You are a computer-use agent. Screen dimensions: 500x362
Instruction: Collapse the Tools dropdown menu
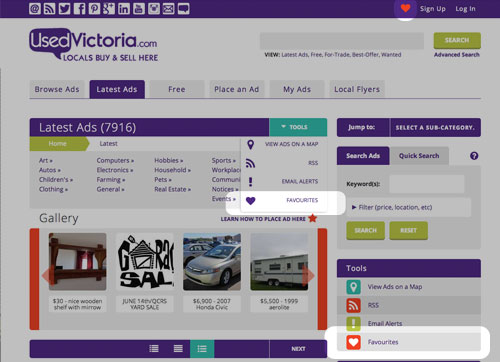tap(298, 127)
